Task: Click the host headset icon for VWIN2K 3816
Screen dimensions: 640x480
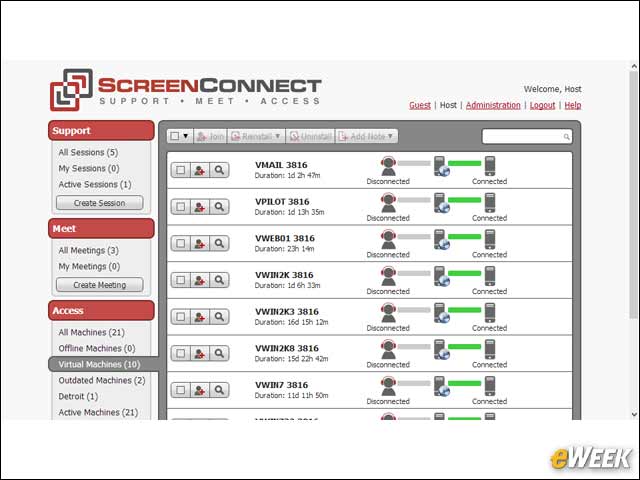Action: coord(388,276)
